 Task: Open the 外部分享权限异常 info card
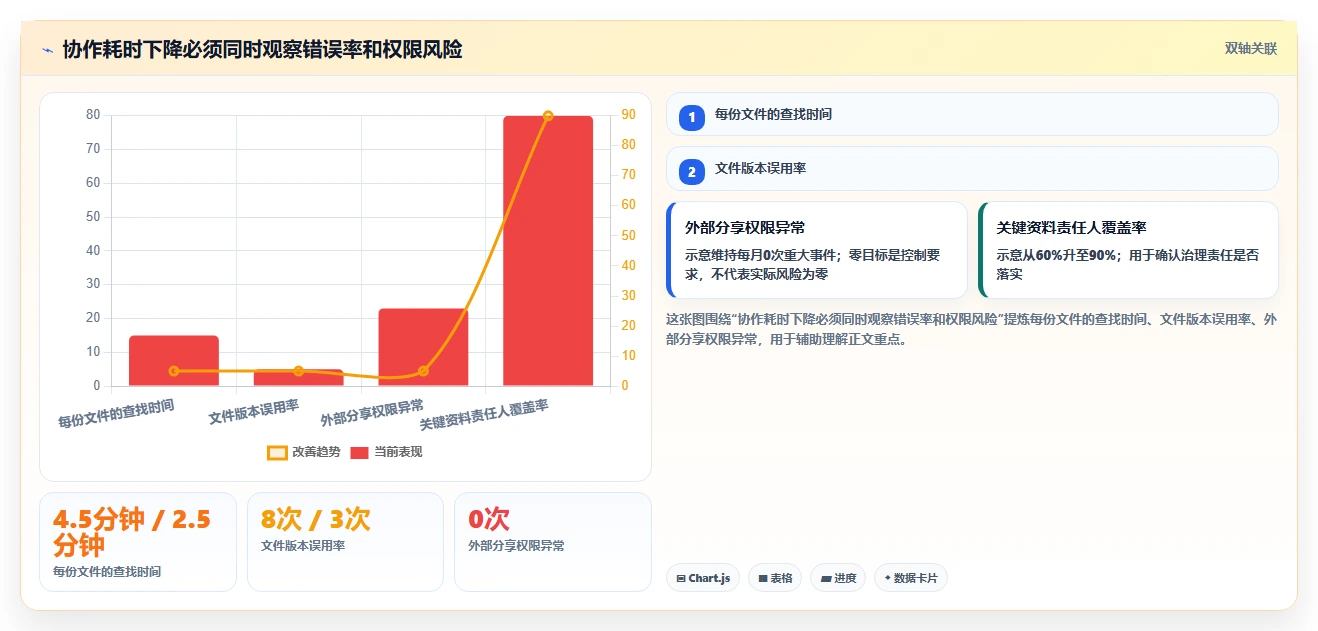[817, 250]
